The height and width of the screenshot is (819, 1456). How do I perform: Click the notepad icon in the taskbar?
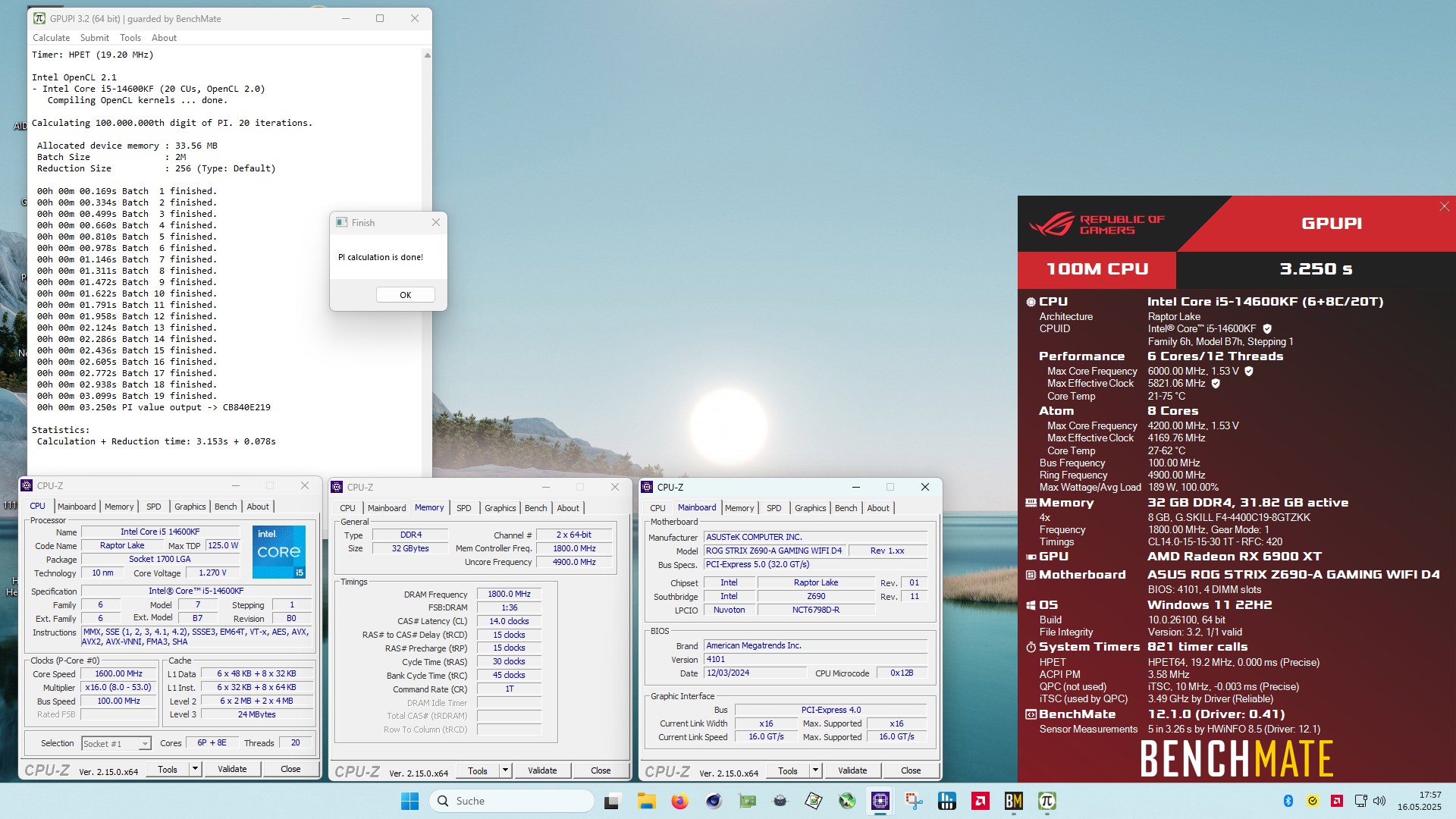click(814, 801)
